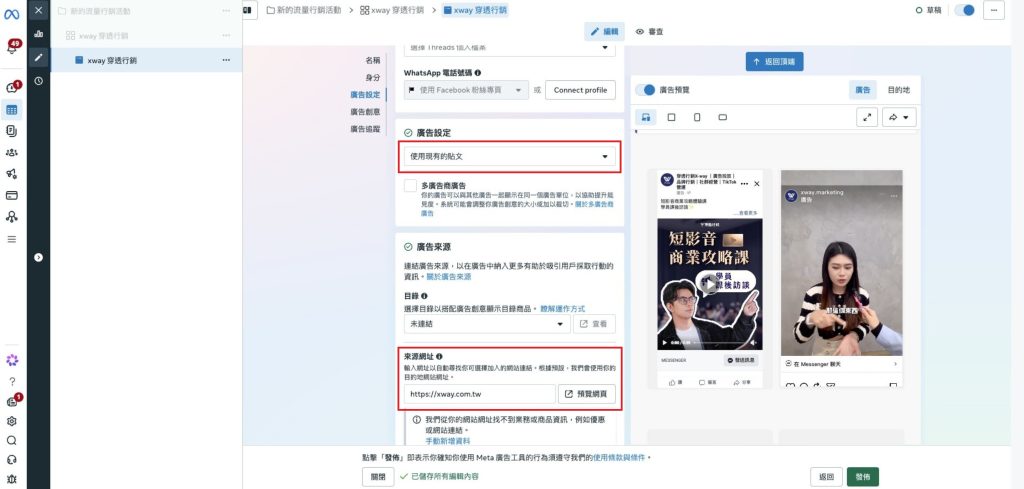Click the side panel toggle icon in breadcrumb
Viewport: 1024px width, 489px height.
[249, 10]
